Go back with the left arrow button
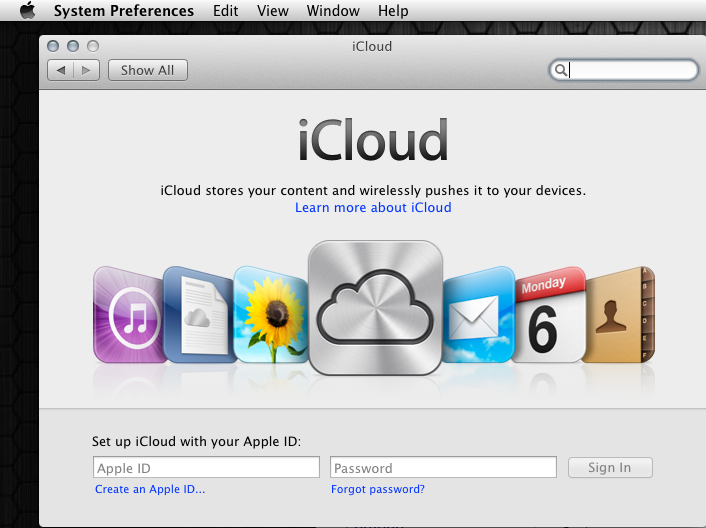Viewport: 706px width, 528px height. coord(61,70)
